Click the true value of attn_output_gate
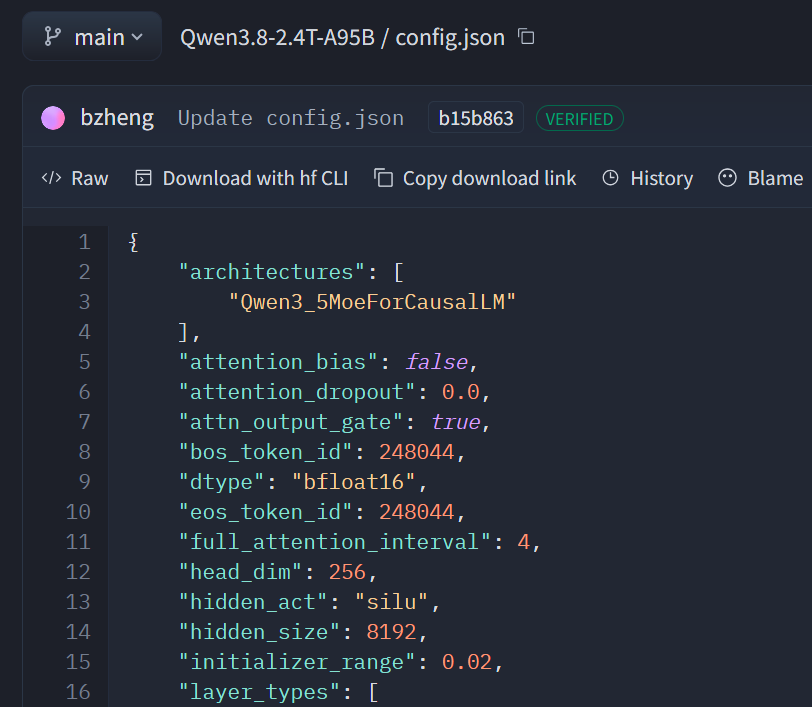This screenshot has height=707, width=812. [x=455, y=422]
